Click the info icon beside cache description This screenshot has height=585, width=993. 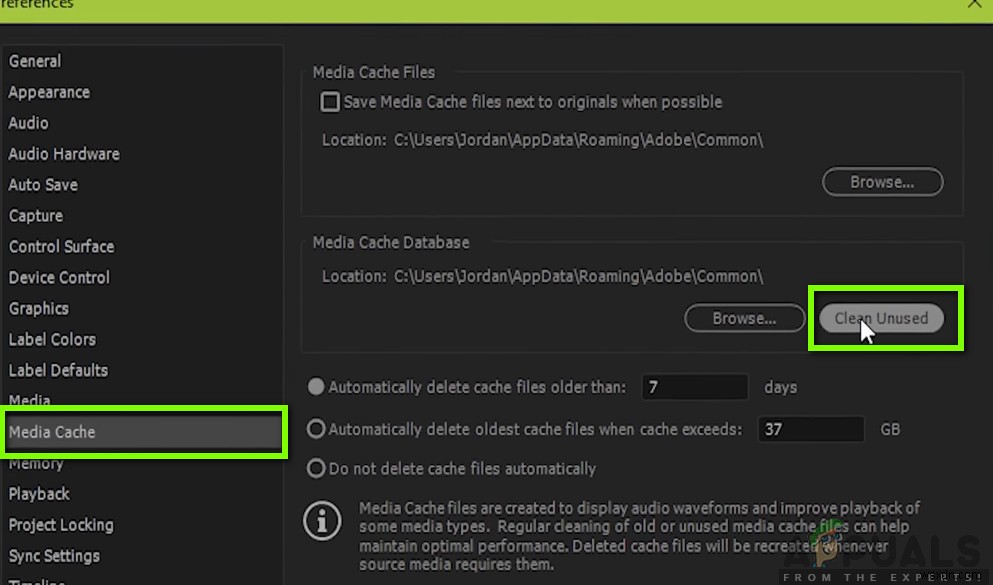click(322, 520)
